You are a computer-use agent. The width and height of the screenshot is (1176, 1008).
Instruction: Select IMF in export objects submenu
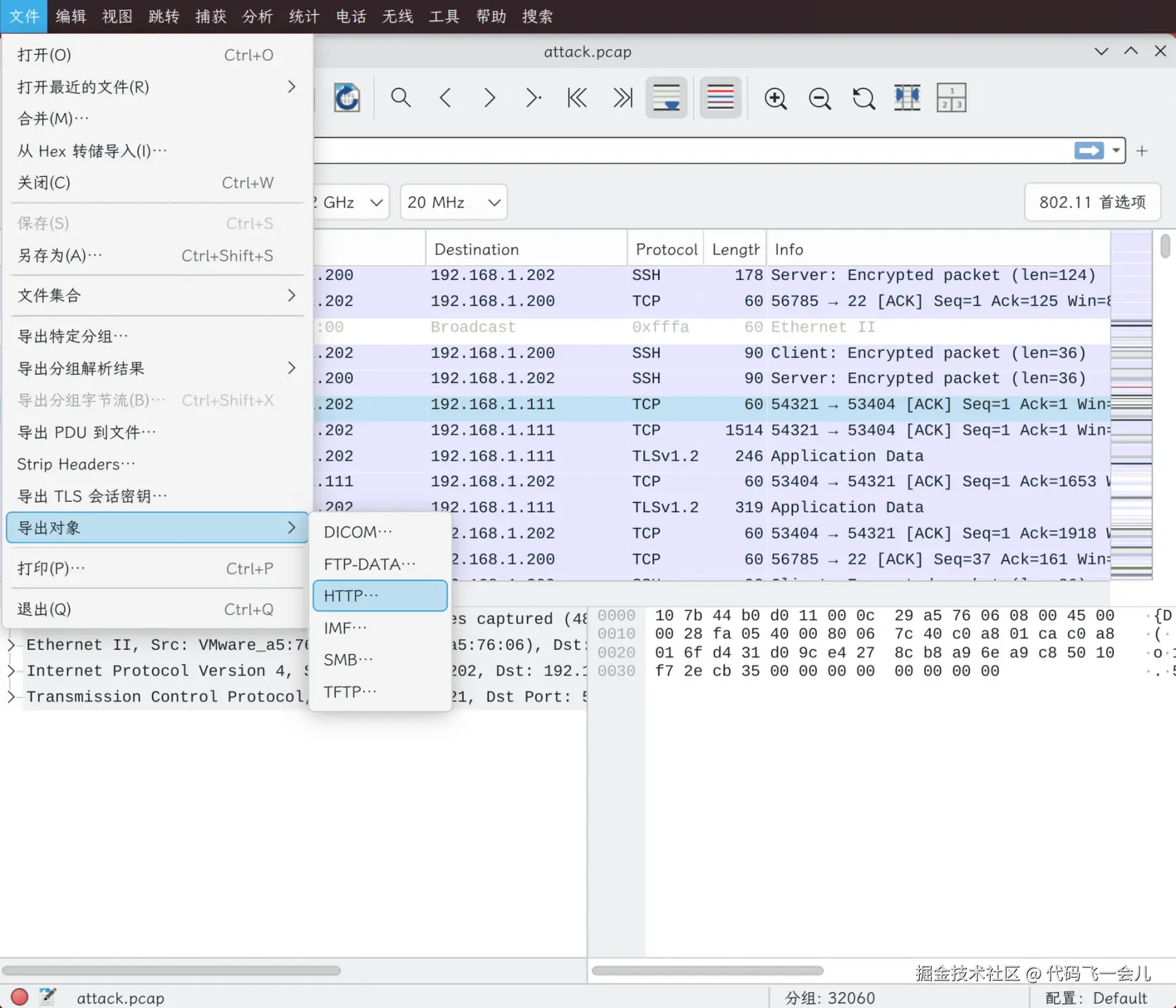tap(380, 628)
